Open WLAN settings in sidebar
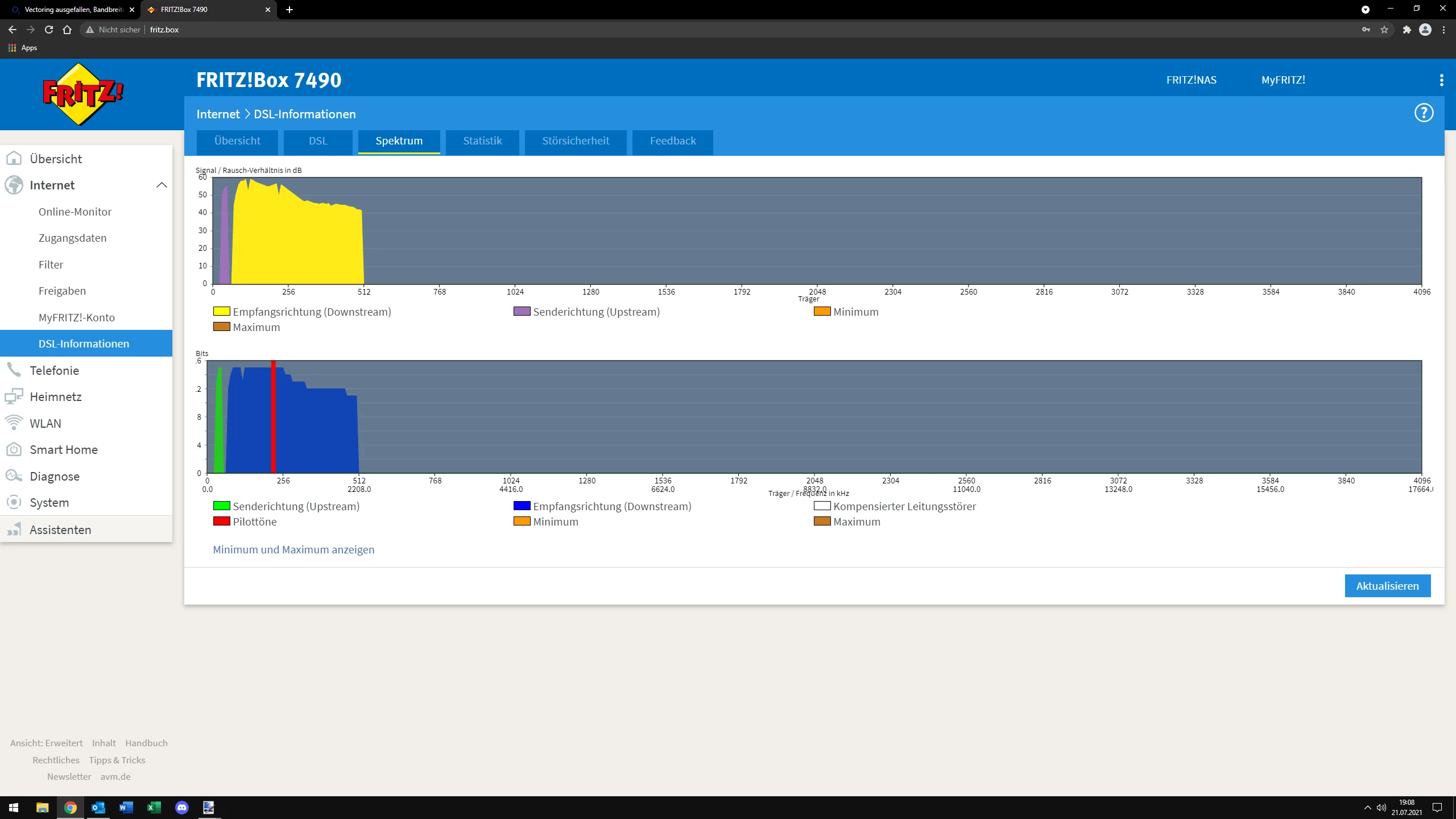This screenshot has width=1456, height=819. 45,423
